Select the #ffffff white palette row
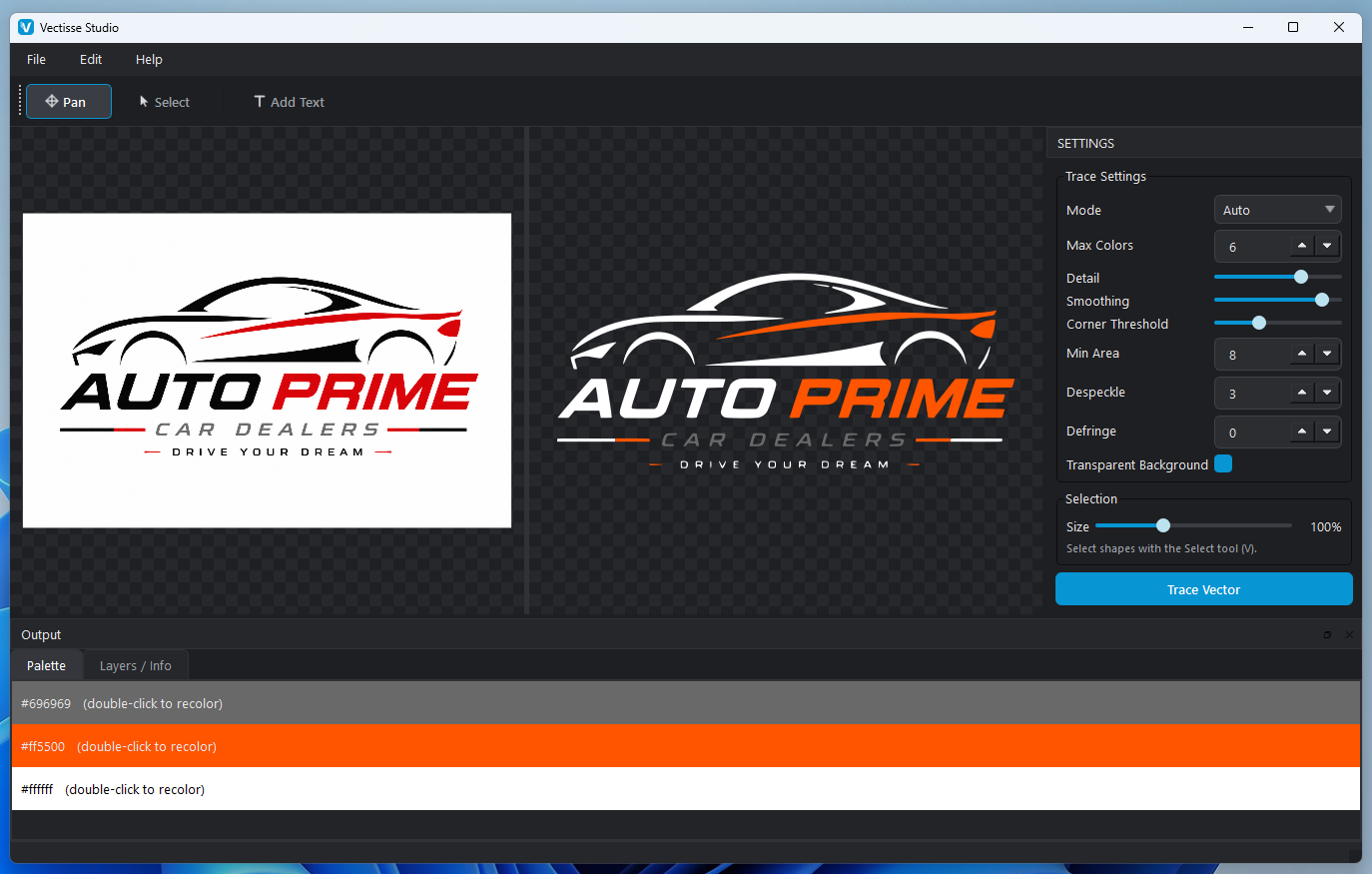1372x874 pixels. 686,789
